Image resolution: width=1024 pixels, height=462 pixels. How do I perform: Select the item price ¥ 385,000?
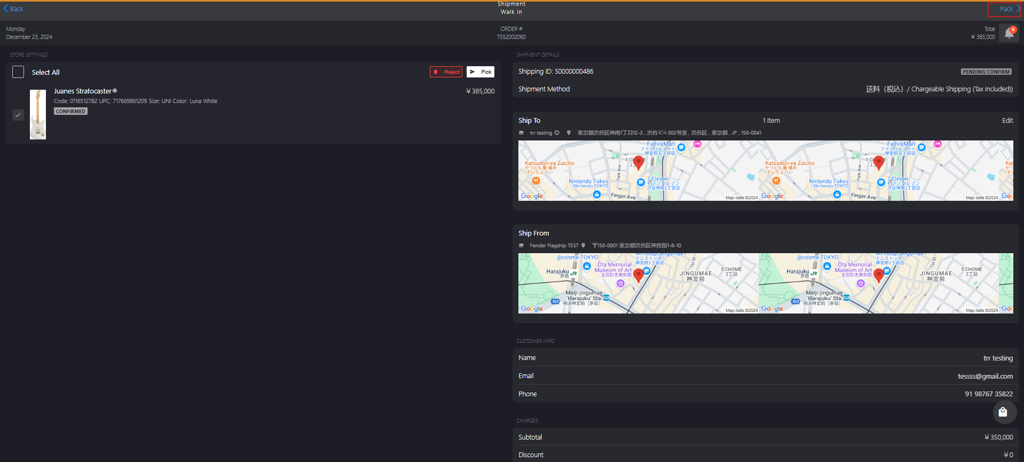pyautogui.click(x=480, y=91)
